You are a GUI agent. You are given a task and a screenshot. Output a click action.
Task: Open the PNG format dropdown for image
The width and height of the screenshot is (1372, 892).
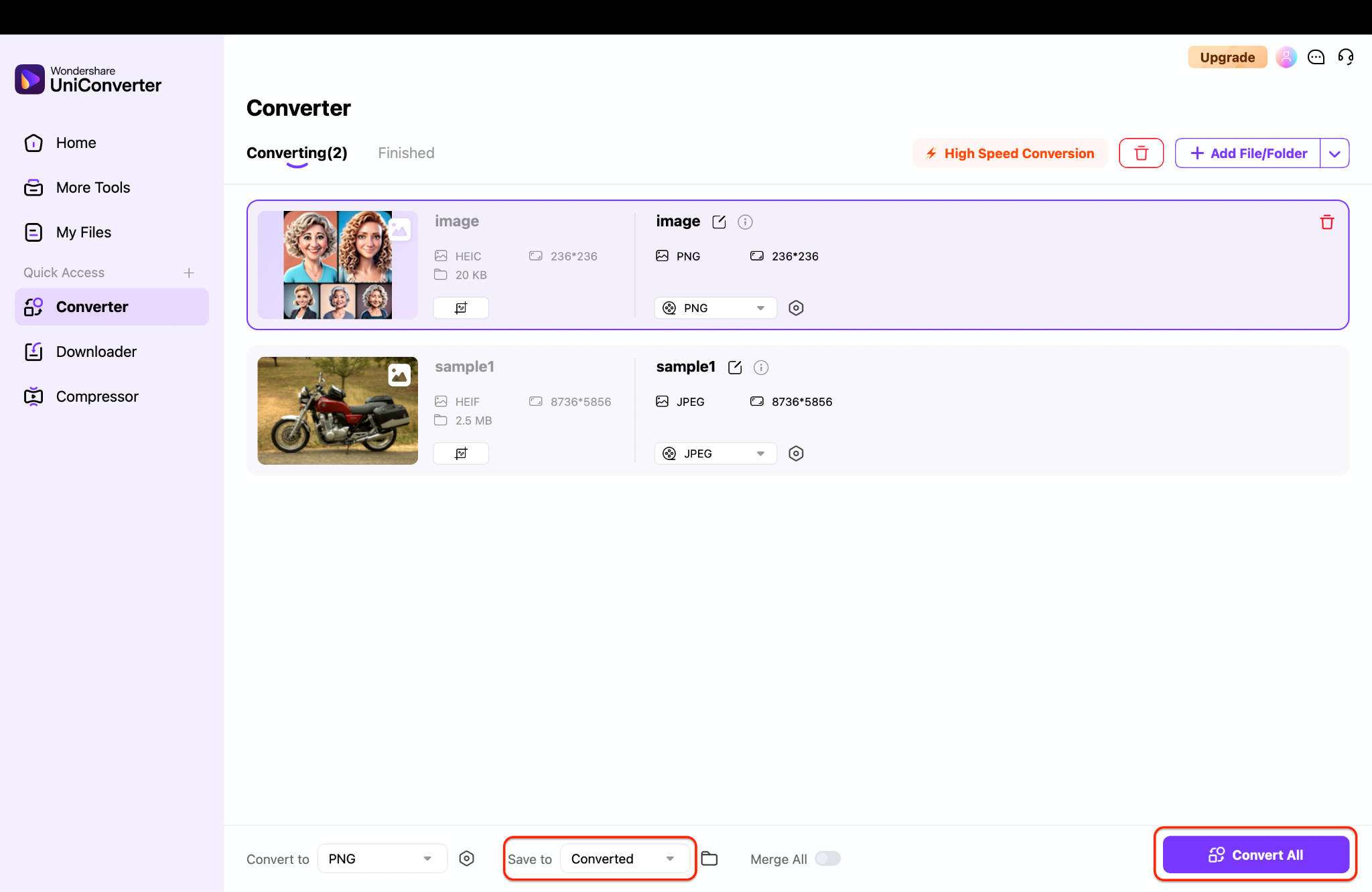pos(715,307)
